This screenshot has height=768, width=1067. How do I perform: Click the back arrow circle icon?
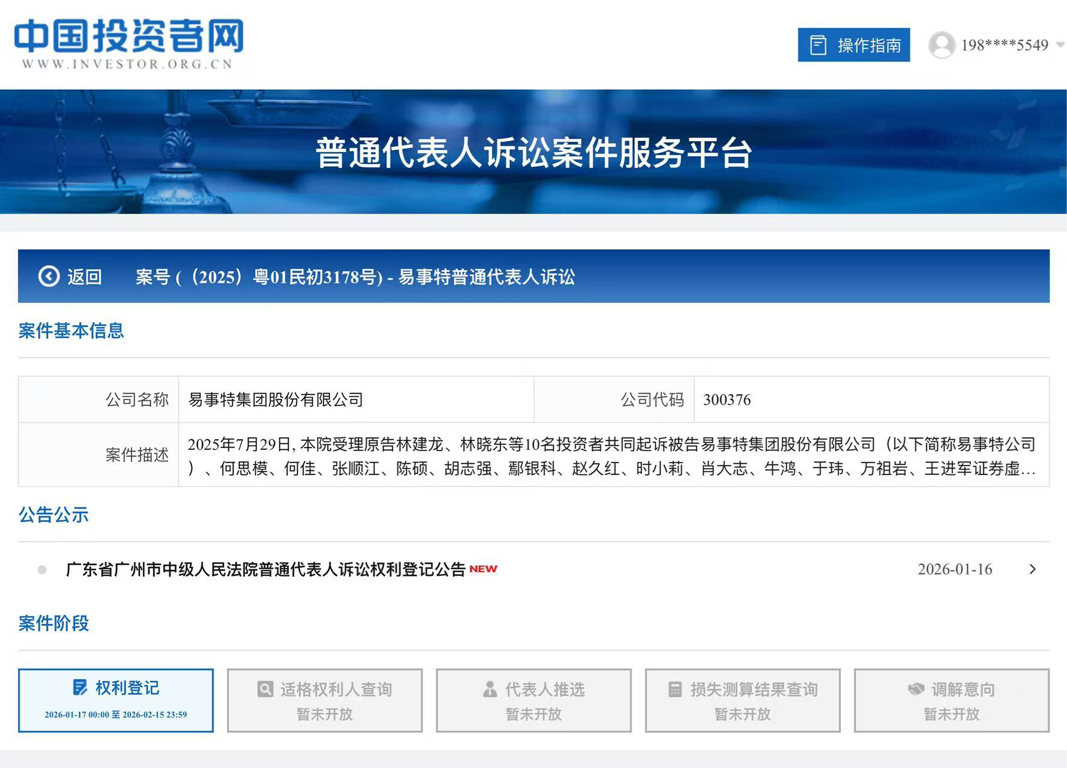[48, 276]
